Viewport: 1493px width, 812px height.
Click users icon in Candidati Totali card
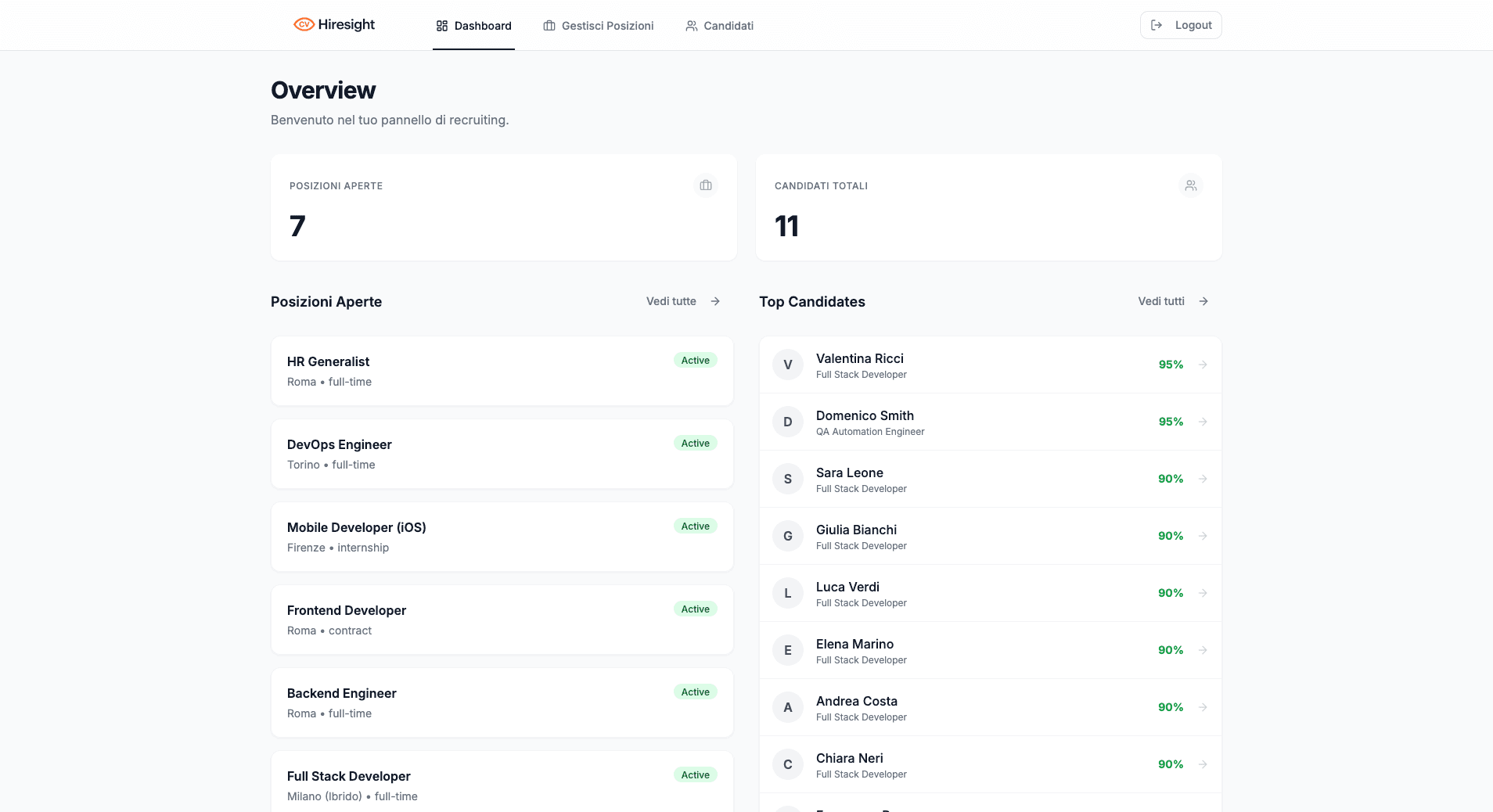point(1191,185)
